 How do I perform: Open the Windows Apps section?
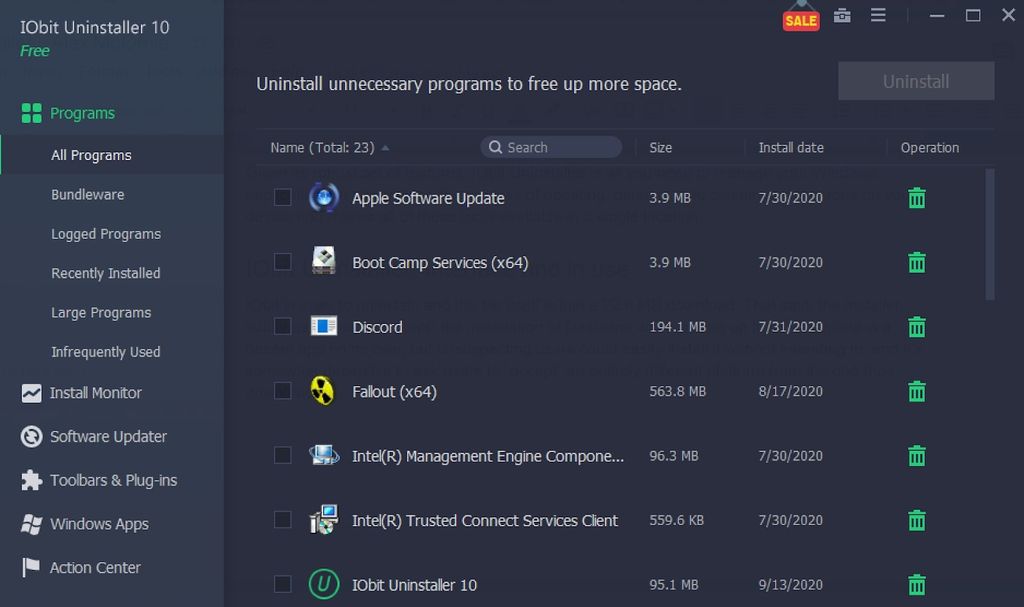click(98, 523)
